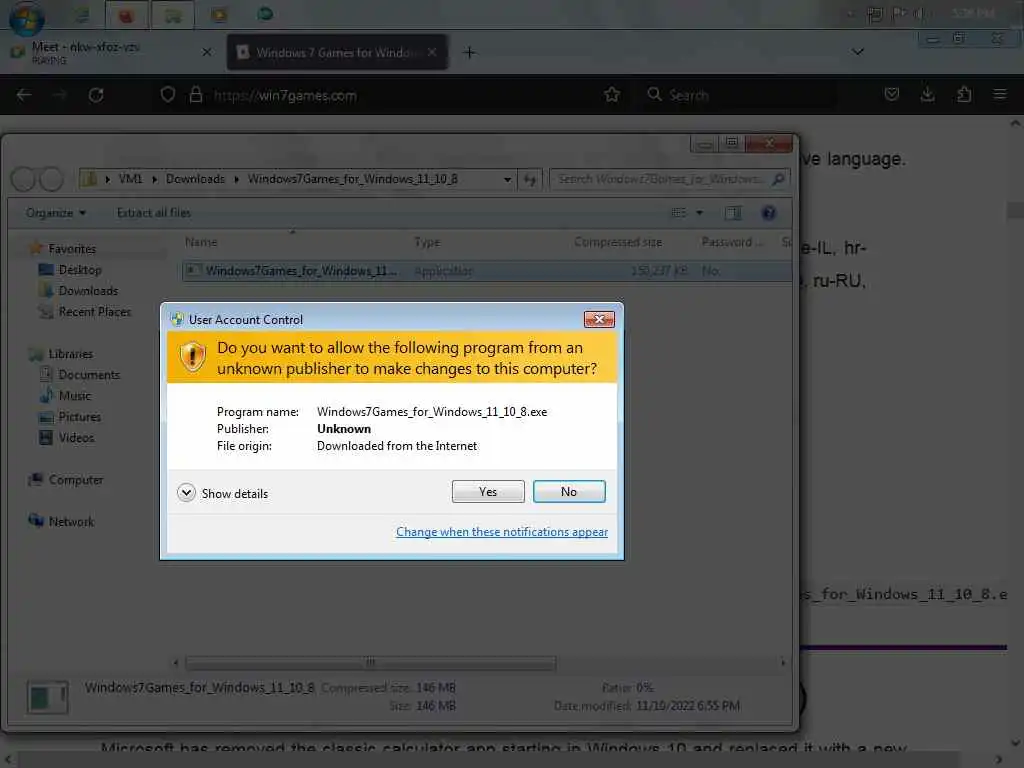1024x768 pixels.
Task: Click the Explorer scroll right arrow
Action: point(783,663)
